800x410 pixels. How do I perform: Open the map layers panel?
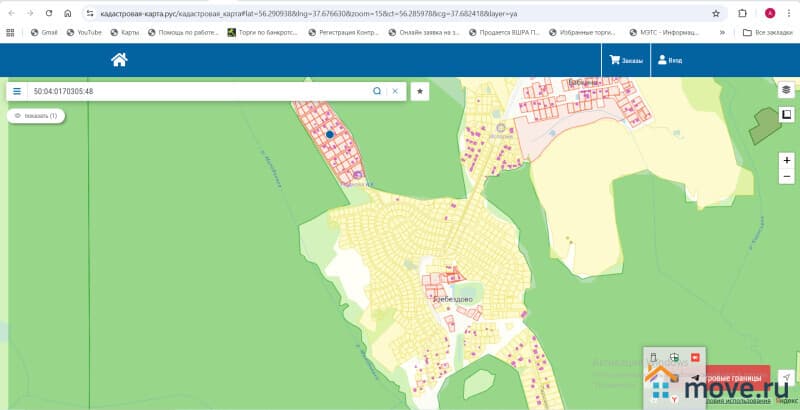click(786, 90)
